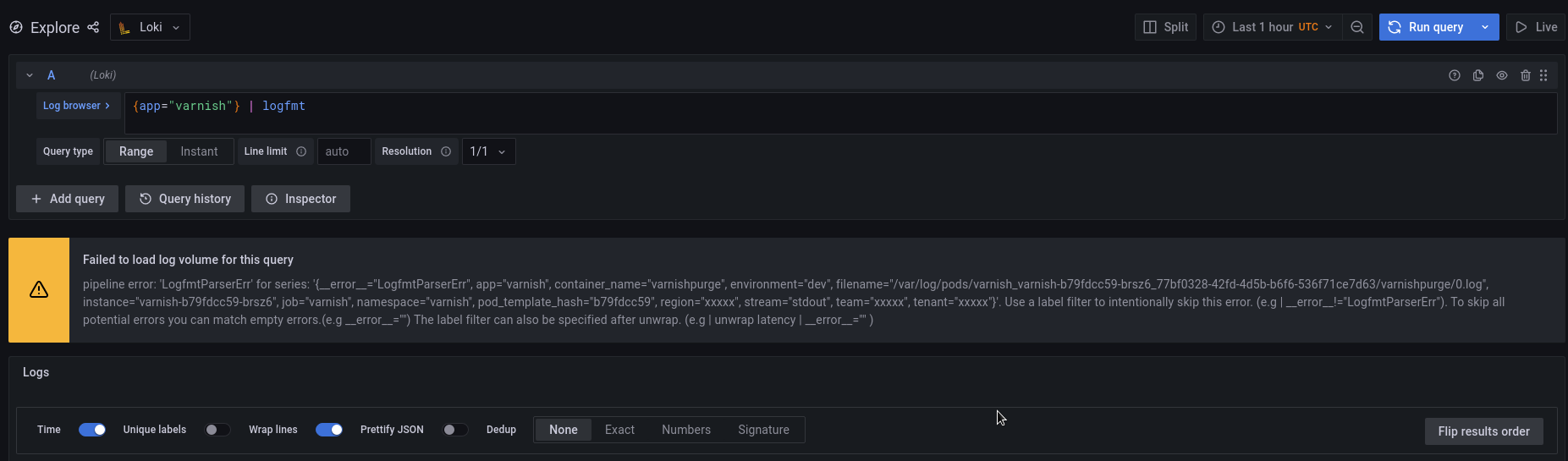Click the (Loki) datasource label in query row
Image resolution: width=1568 pixels, height=461 pixels.
[103, 75]
